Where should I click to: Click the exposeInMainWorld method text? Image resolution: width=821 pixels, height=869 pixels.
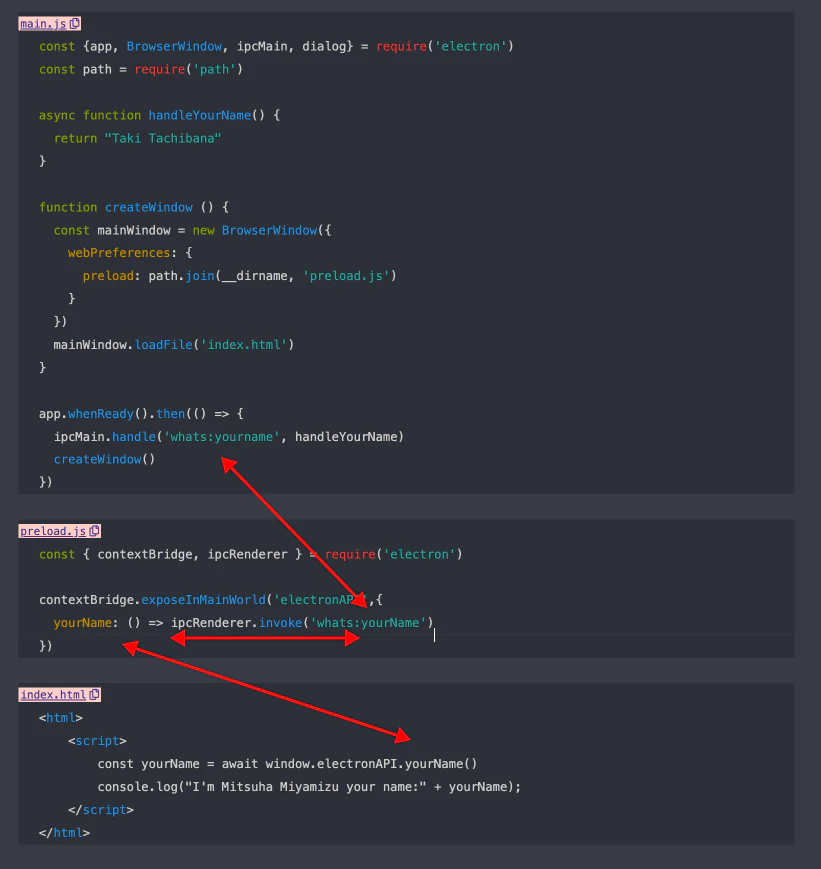pos(203,600)
